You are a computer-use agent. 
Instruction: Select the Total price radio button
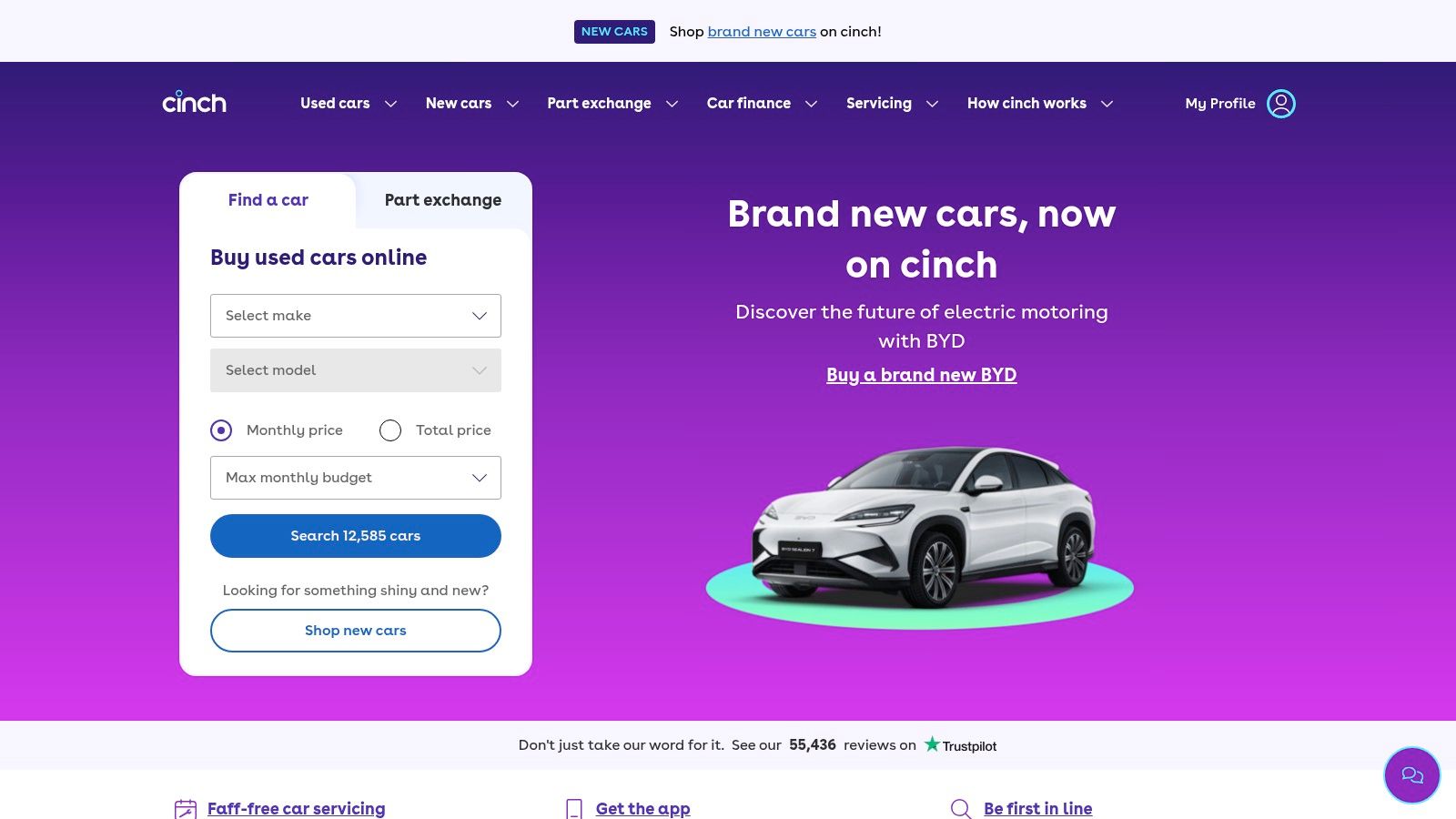[x=390, y=430]
